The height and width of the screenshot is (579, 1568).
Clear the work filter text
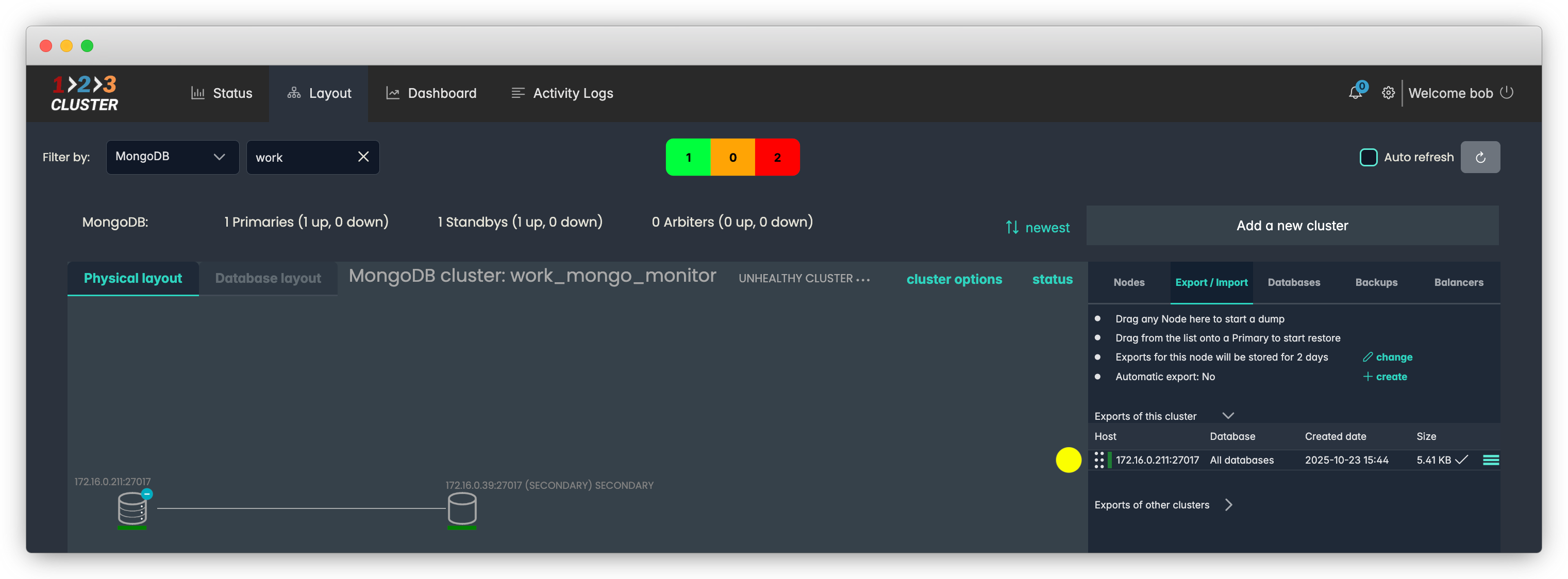[x=363, y=157]
